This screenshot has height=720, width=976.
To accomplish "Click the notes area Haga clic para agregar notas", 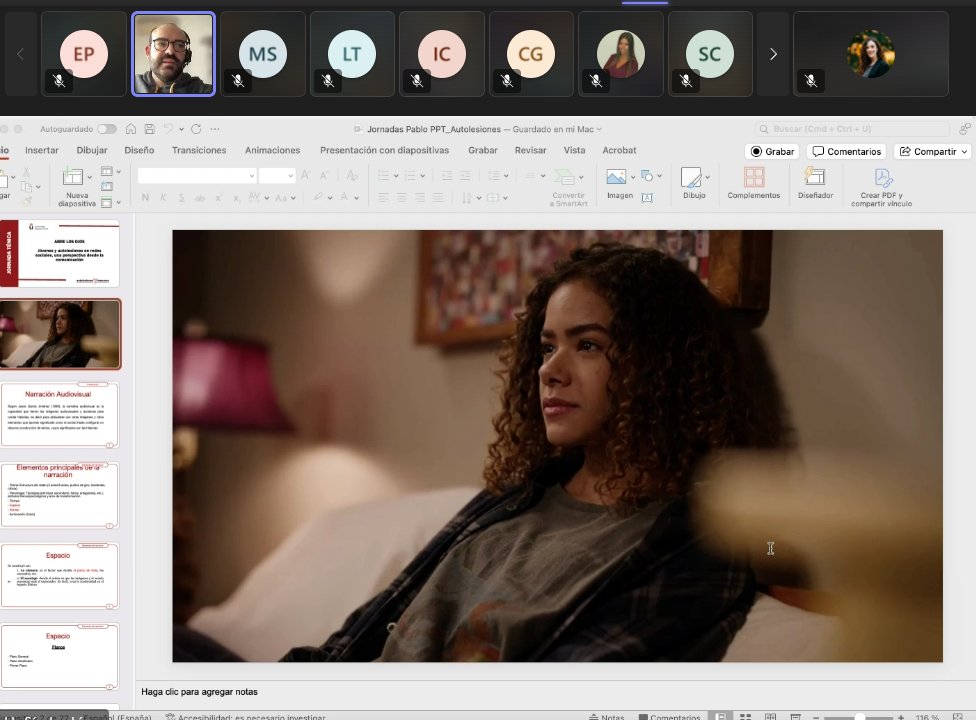I will tap(199, 691).
